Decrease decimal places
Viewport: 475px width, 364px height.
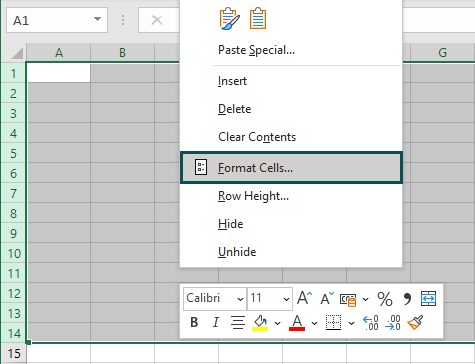point(393,323)
